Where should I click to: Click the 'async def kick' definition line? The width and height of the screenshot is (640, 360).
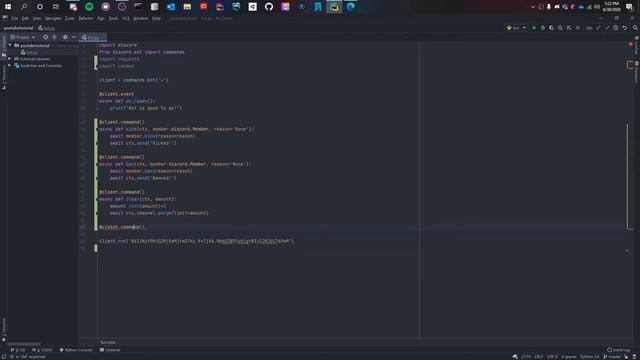click(176, 129)
